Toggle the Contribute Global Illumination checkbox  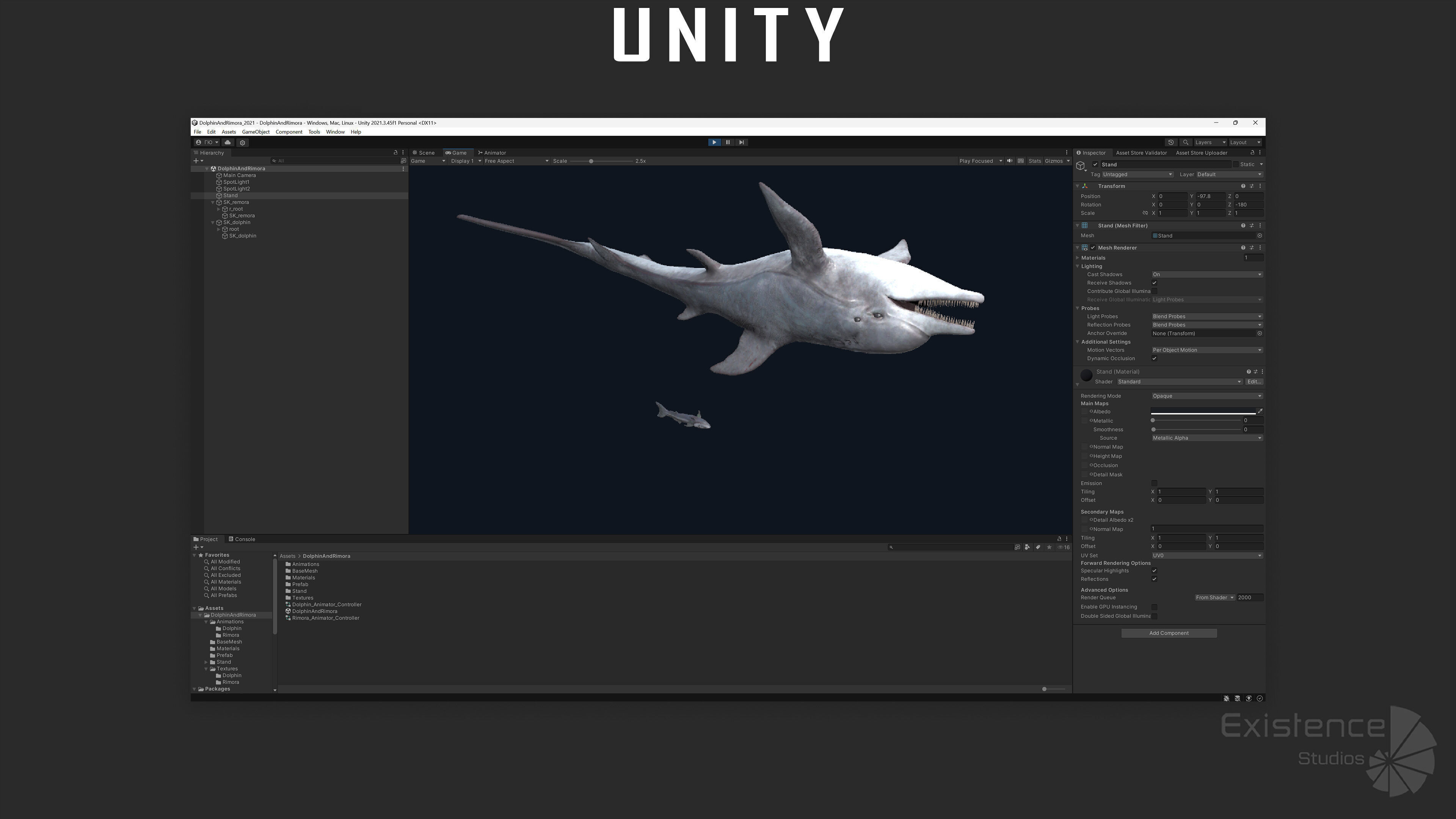pos(1154,292)
